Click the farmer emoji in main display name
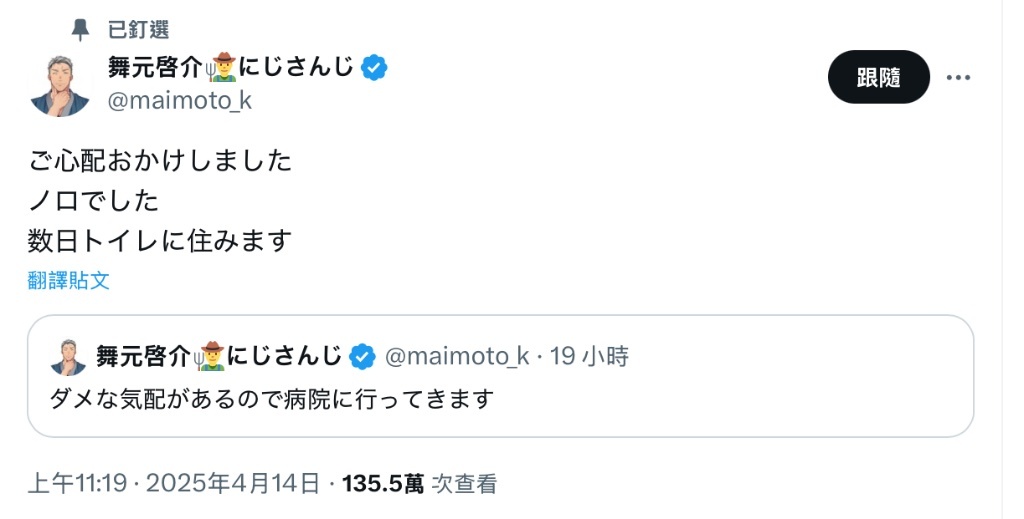The image size is (1024, 519). (222, 67)
